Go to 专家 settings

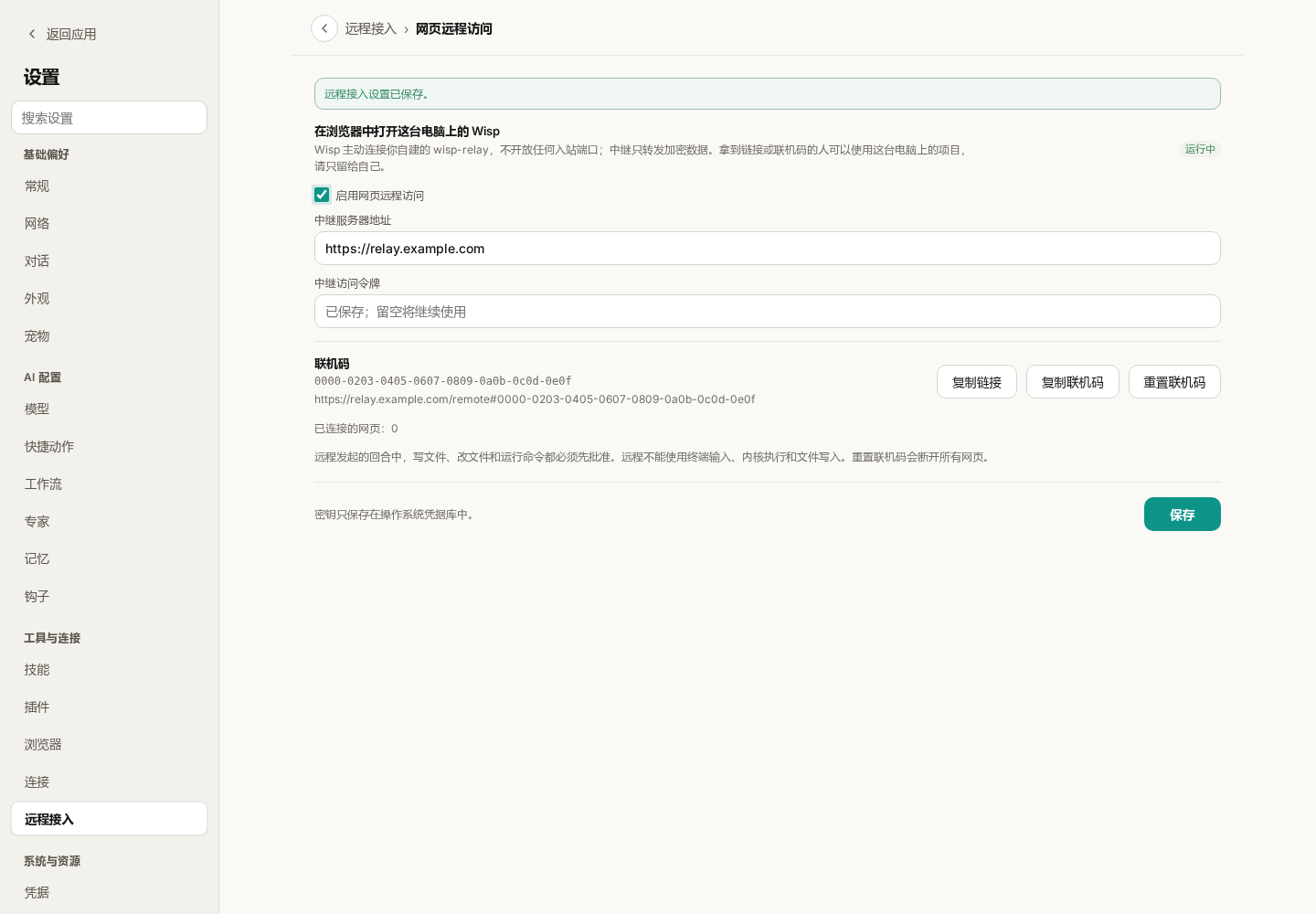109,521
